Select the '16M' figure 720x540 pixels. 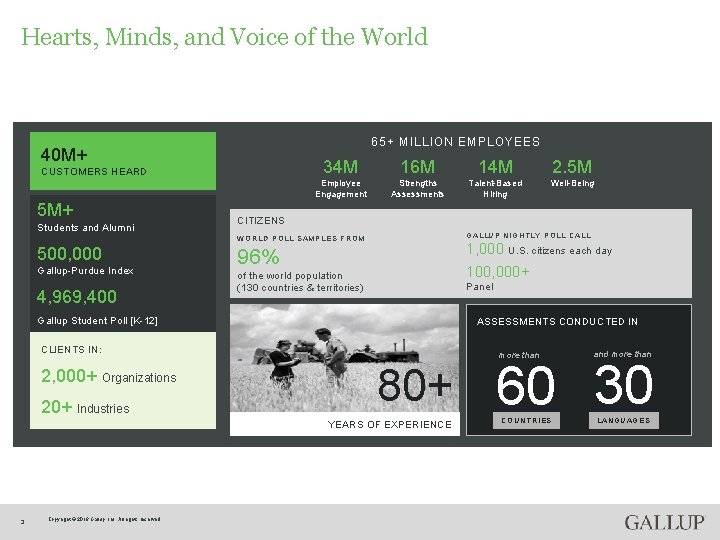[417, 167]
